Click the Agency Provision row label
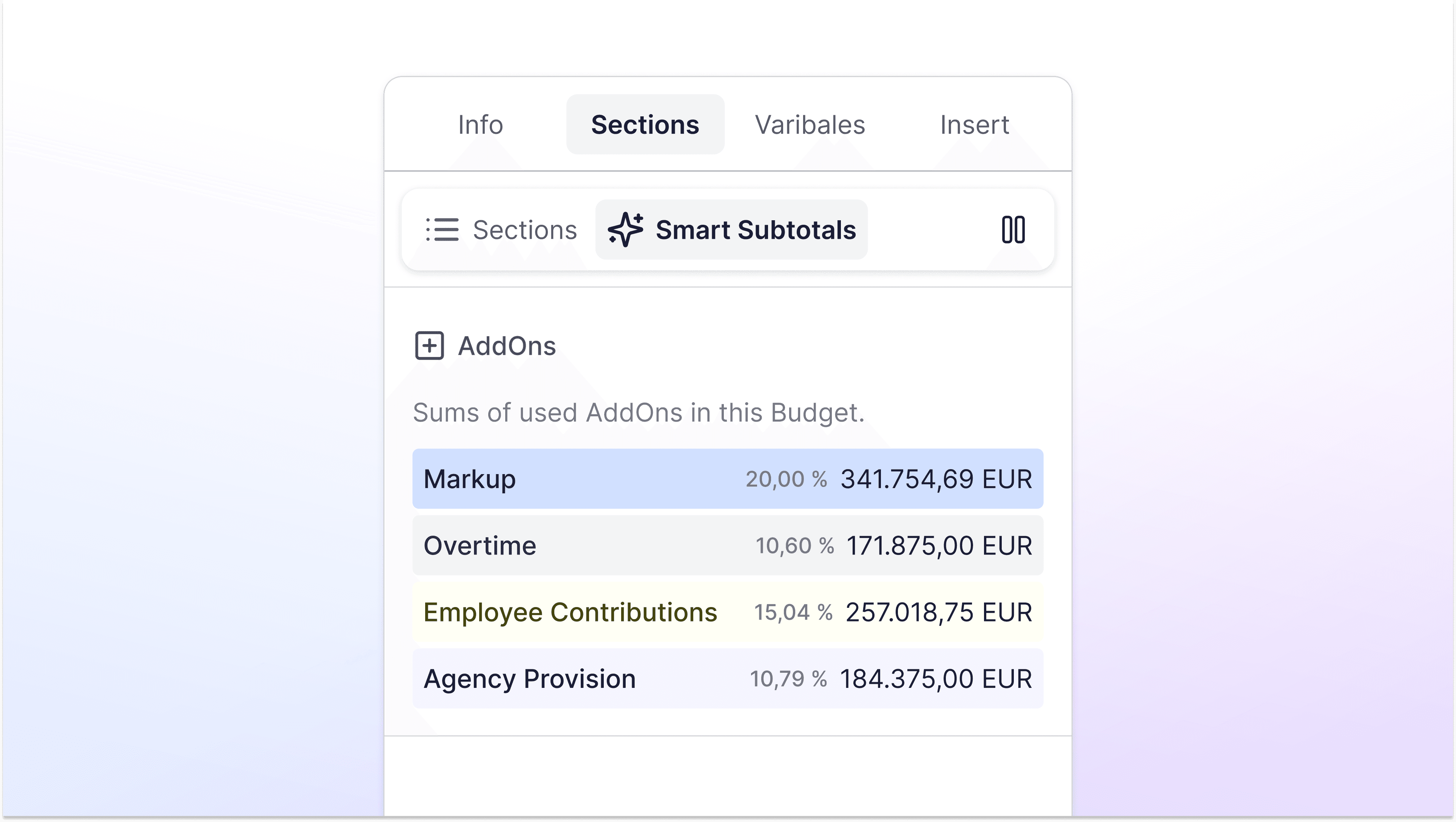The image size is (1456, 822). 529,678
